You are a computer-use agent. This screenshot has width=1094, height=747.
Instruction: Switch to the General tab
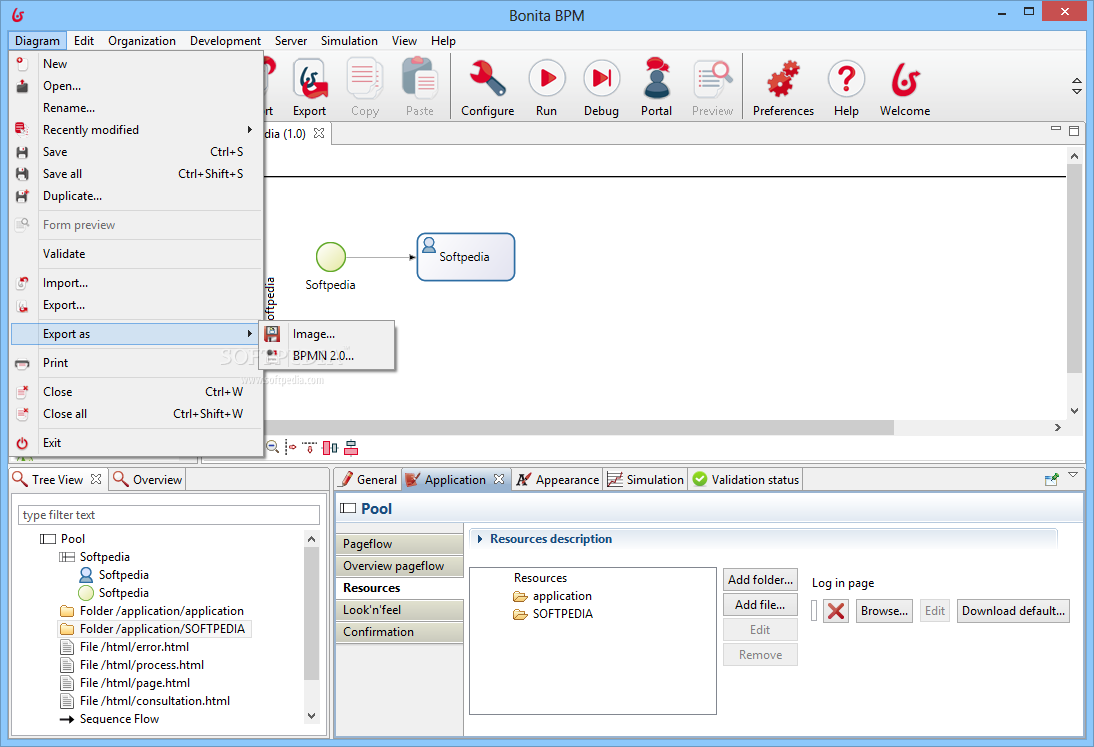368,479
